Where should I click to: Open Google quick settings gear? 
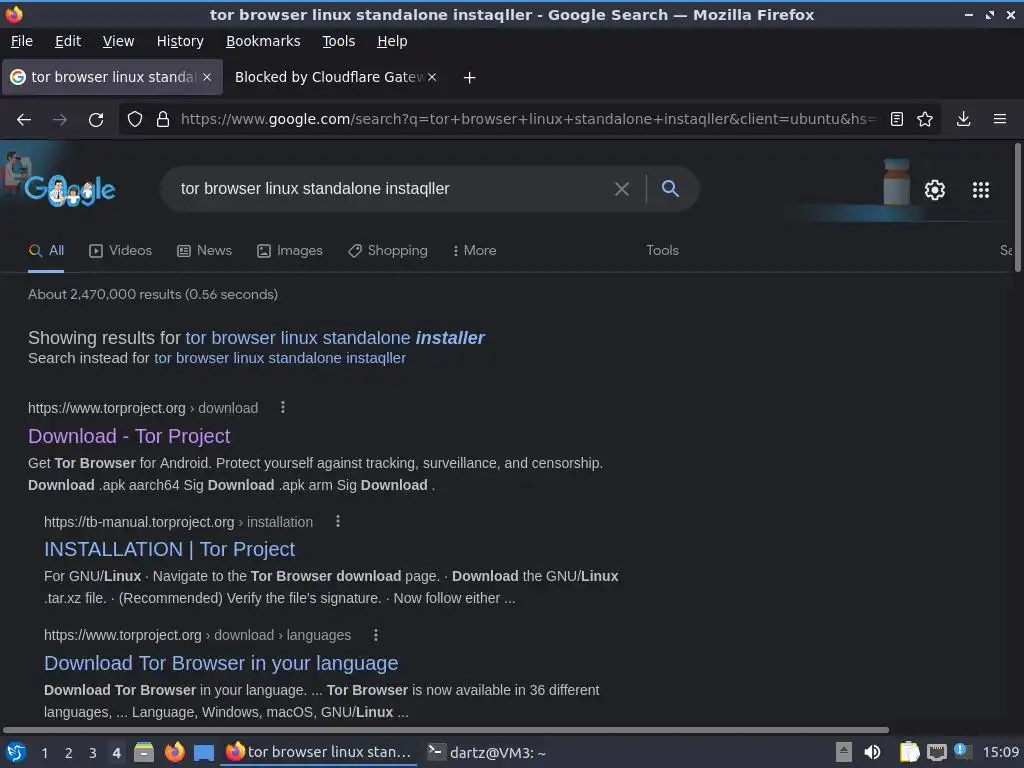pos(935,190)
